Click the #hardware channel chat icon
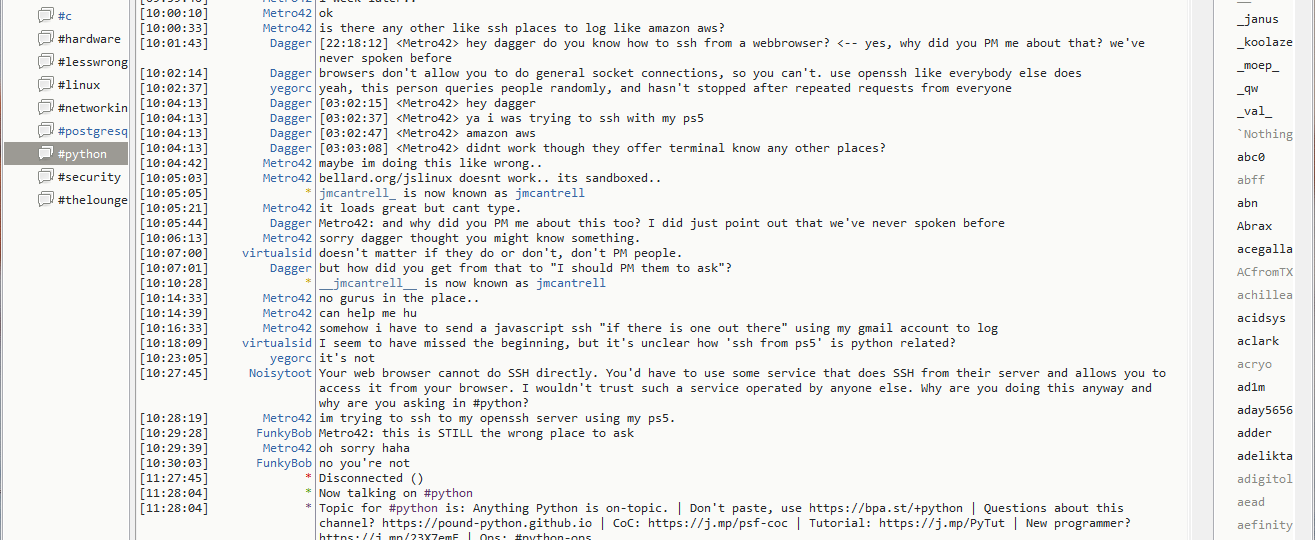The height and width of the screenshot is (540, 1315). click(45, 39)
